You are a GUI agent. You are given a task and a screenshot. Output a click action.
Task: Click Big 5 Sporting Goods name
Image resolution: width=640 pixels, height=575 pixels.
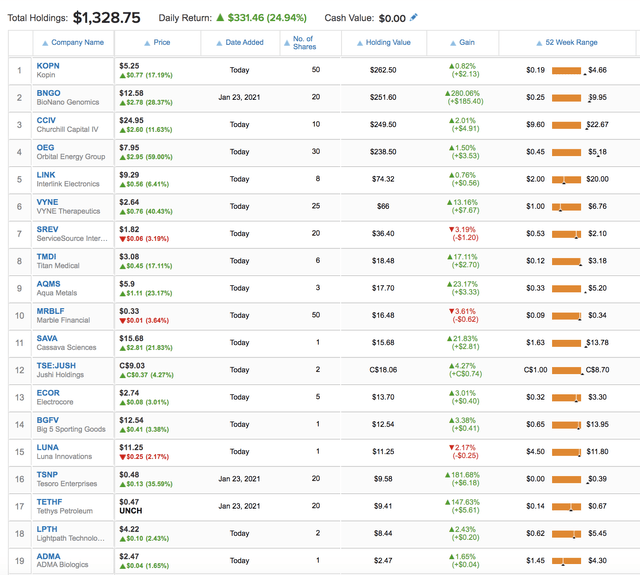point(71,429)
